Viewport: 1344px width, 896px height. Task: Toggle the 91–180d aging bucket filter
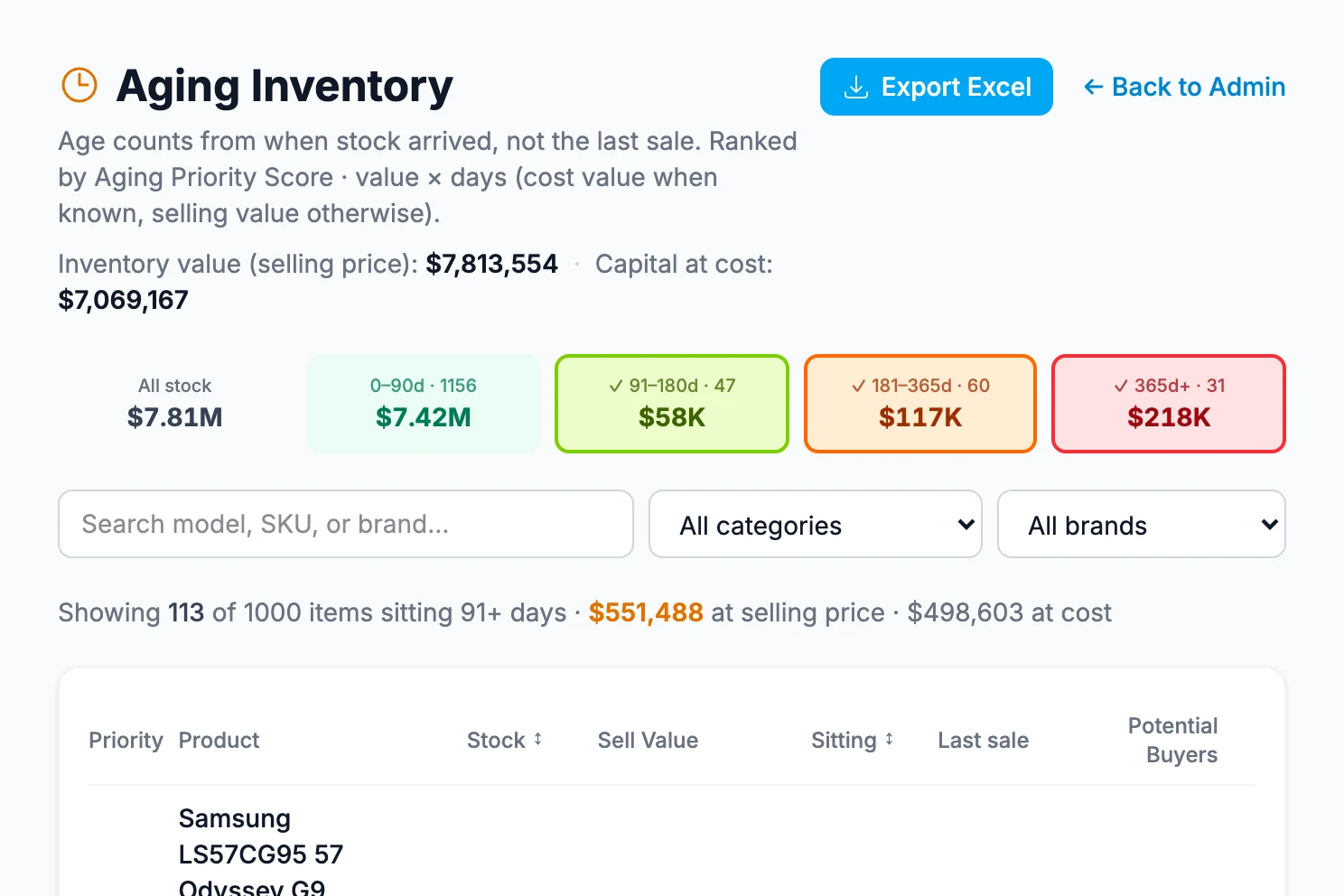click(x=672, y=404)
